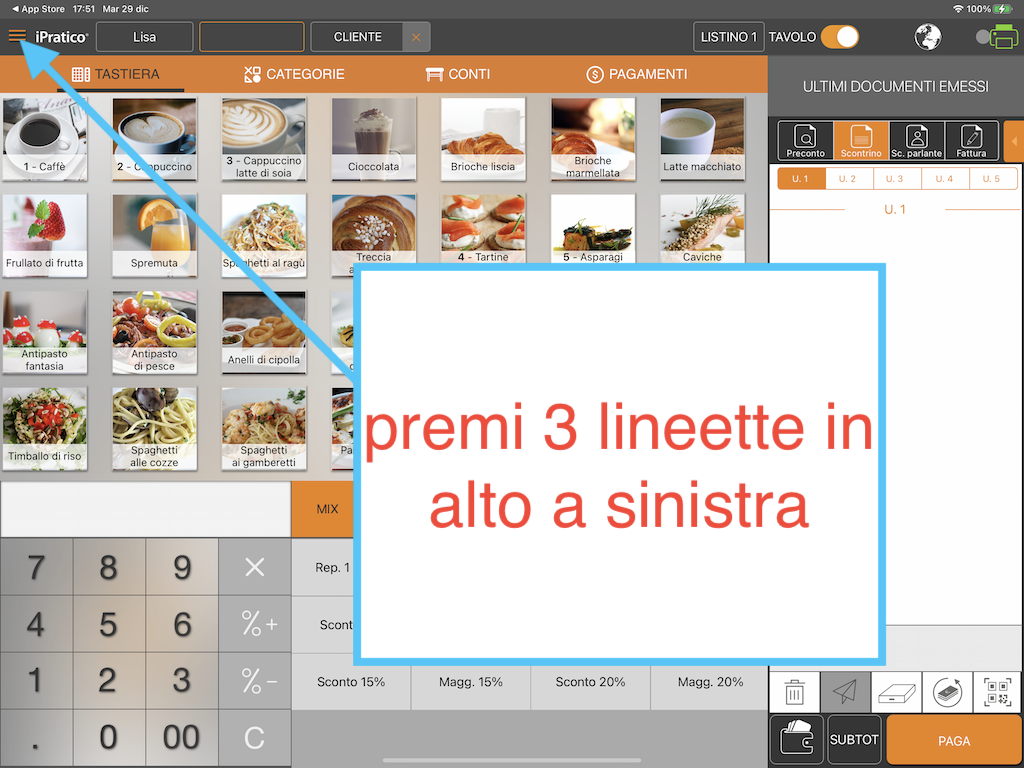1024x768 pixels.
Task: Select the Scontrino document type
Action: coord(861,140)
